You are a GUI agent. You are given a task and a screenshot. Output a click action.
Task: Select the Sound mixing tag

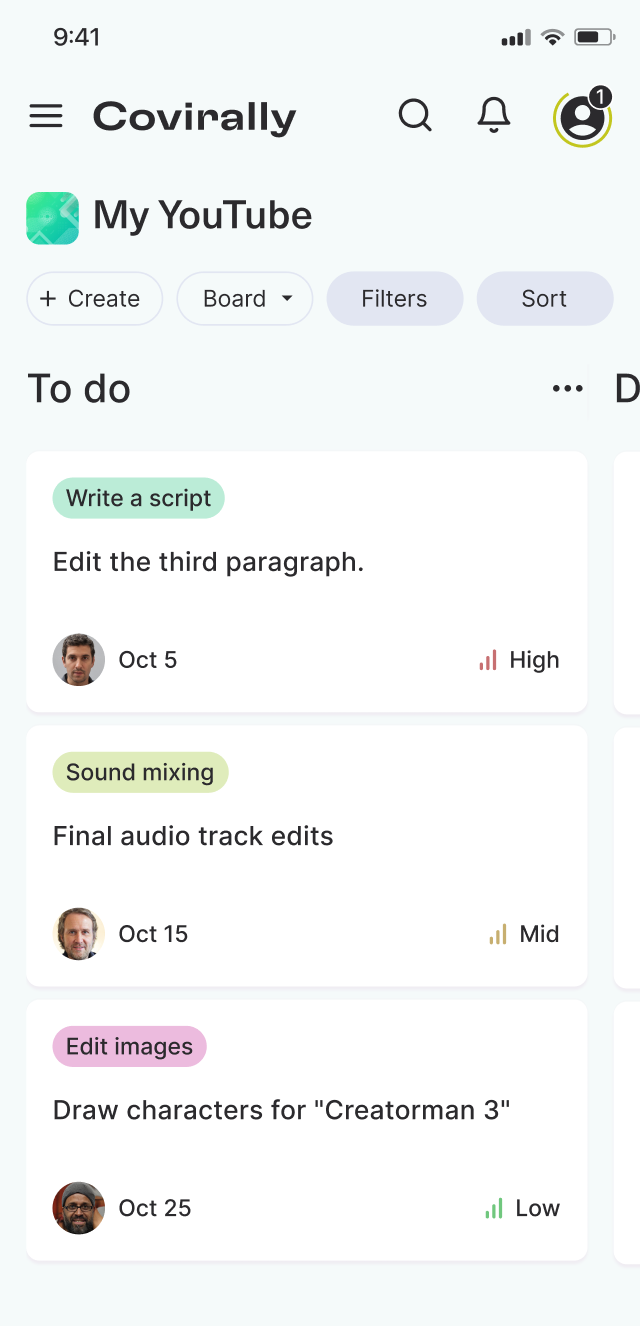pos(140,772)
